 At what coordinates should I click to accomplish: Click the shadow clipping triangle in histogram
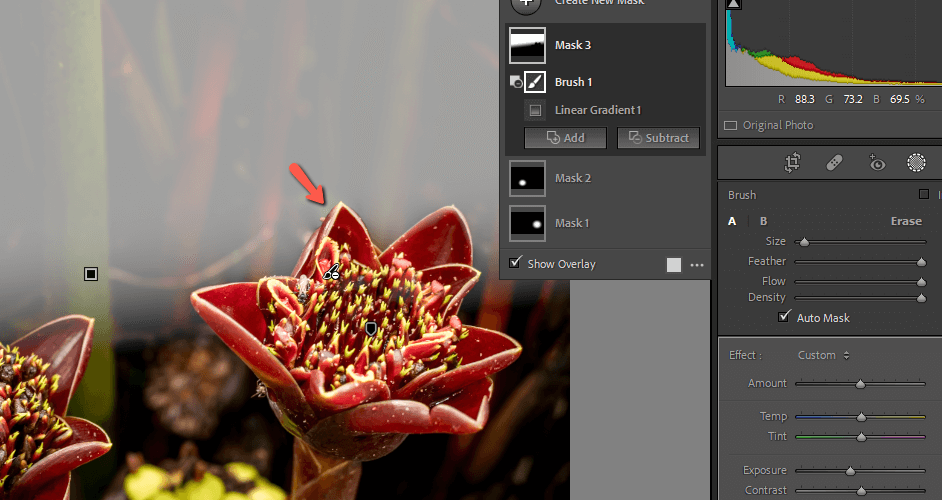tap(734, 4)
